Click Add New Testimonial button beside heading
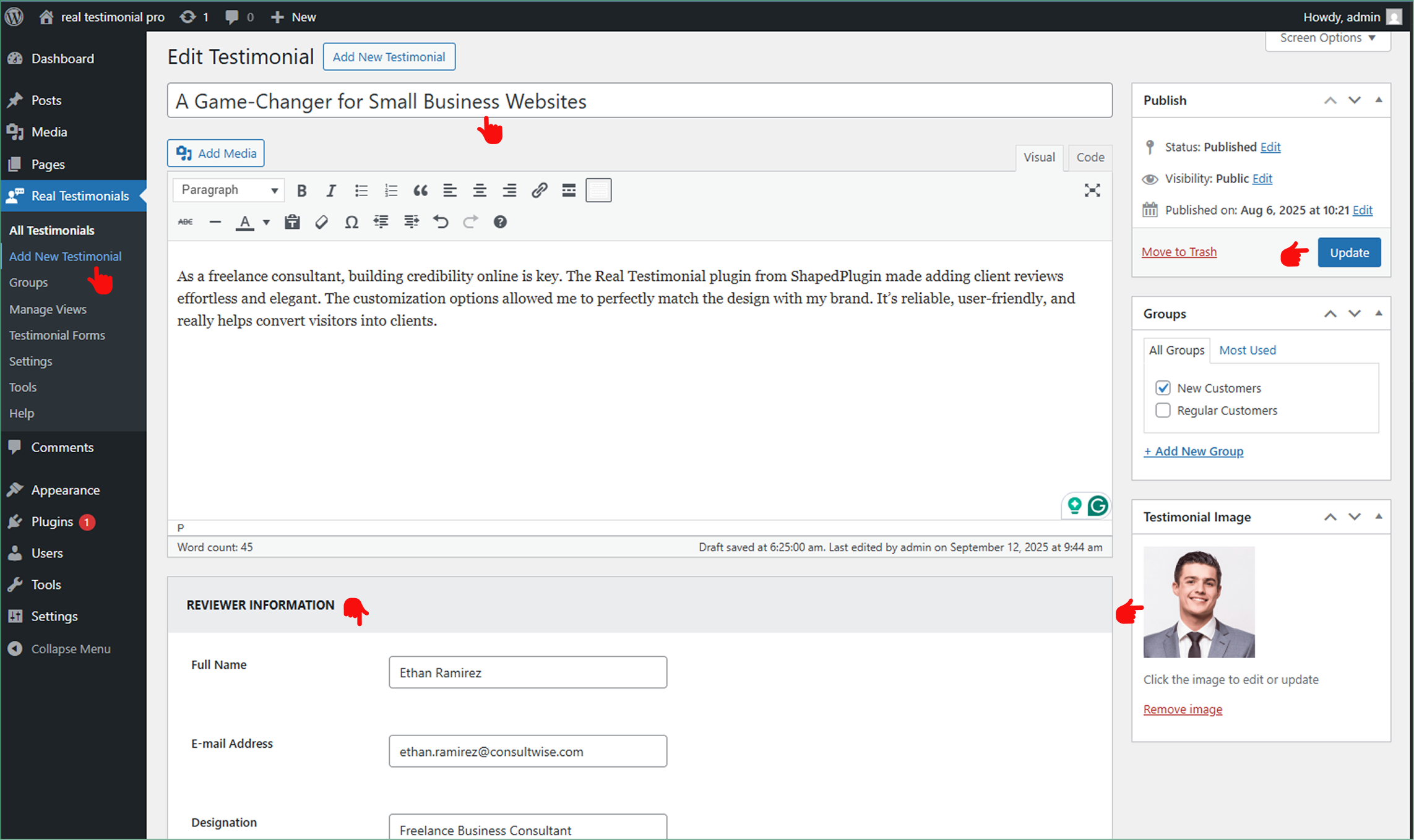The image size is (1414, 840). tap(389, 57)
